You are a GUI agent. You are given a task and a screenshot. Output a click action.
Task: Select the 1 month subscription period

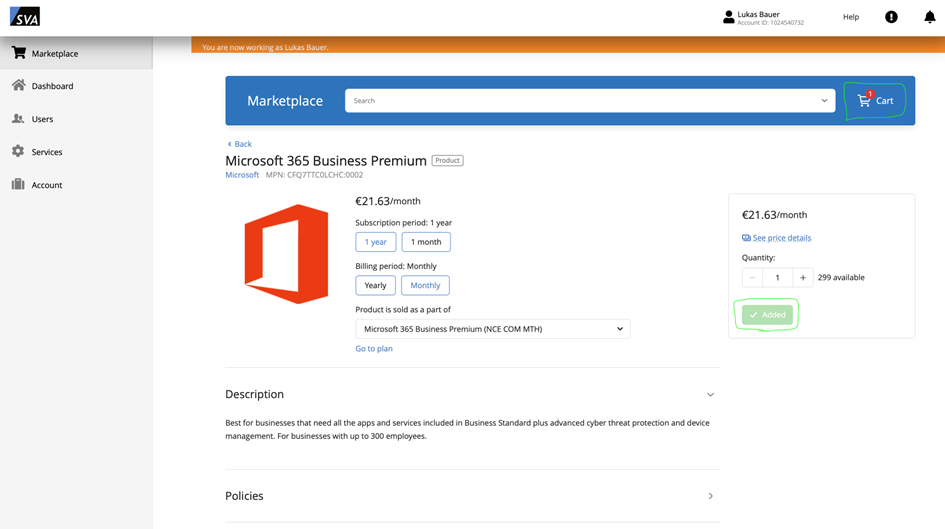(426, 242)
